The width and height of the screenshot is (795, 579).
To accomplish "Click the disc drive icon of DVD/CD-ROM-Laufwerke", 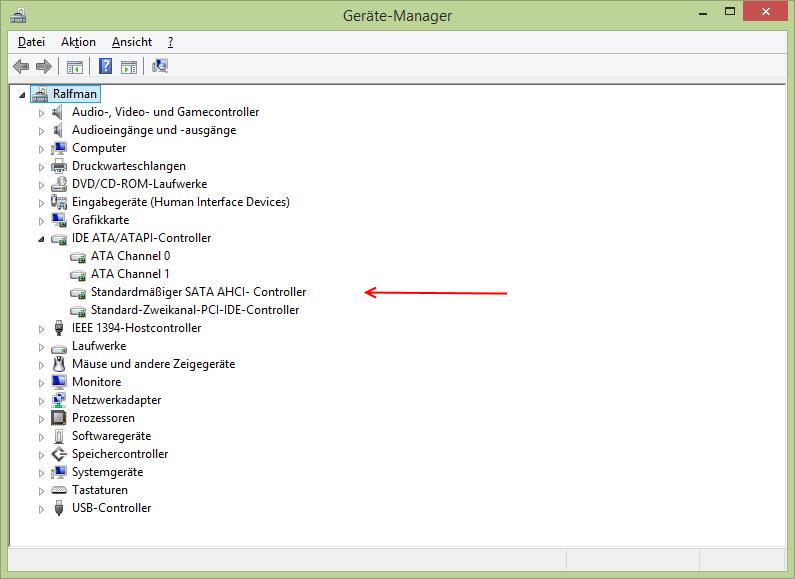I will coord(59,184).
